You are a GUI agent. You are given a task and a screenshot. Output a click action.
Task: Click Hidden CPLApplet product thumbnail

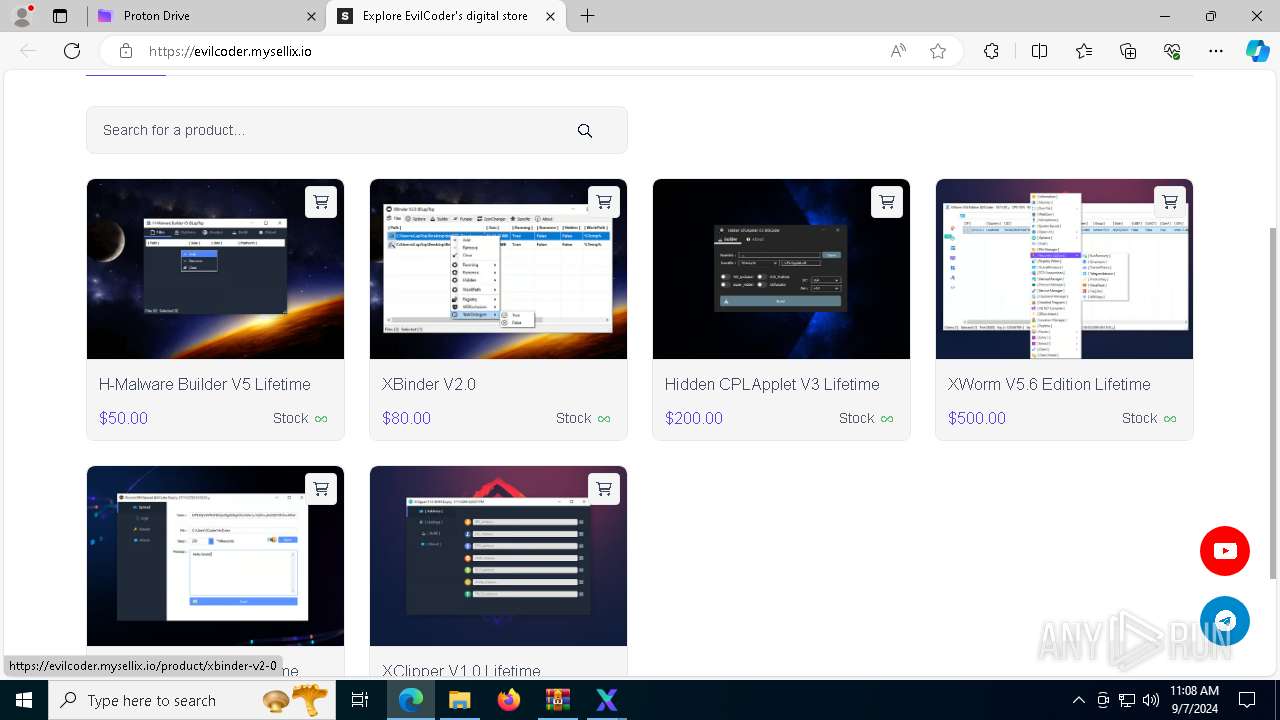point(781,269)
